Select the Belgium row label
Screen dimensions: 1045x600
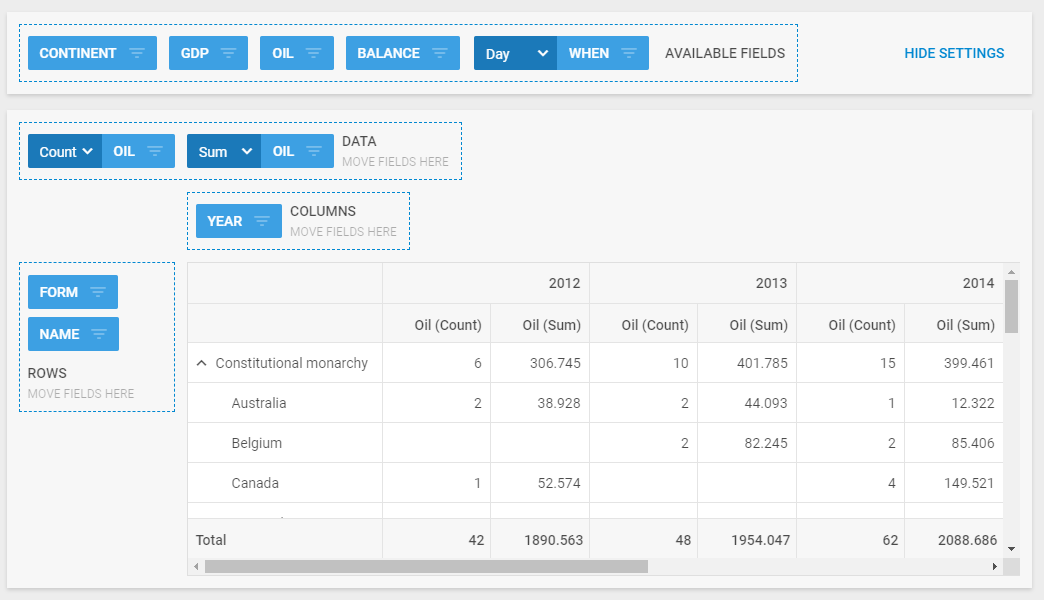[x=257, y=443]
